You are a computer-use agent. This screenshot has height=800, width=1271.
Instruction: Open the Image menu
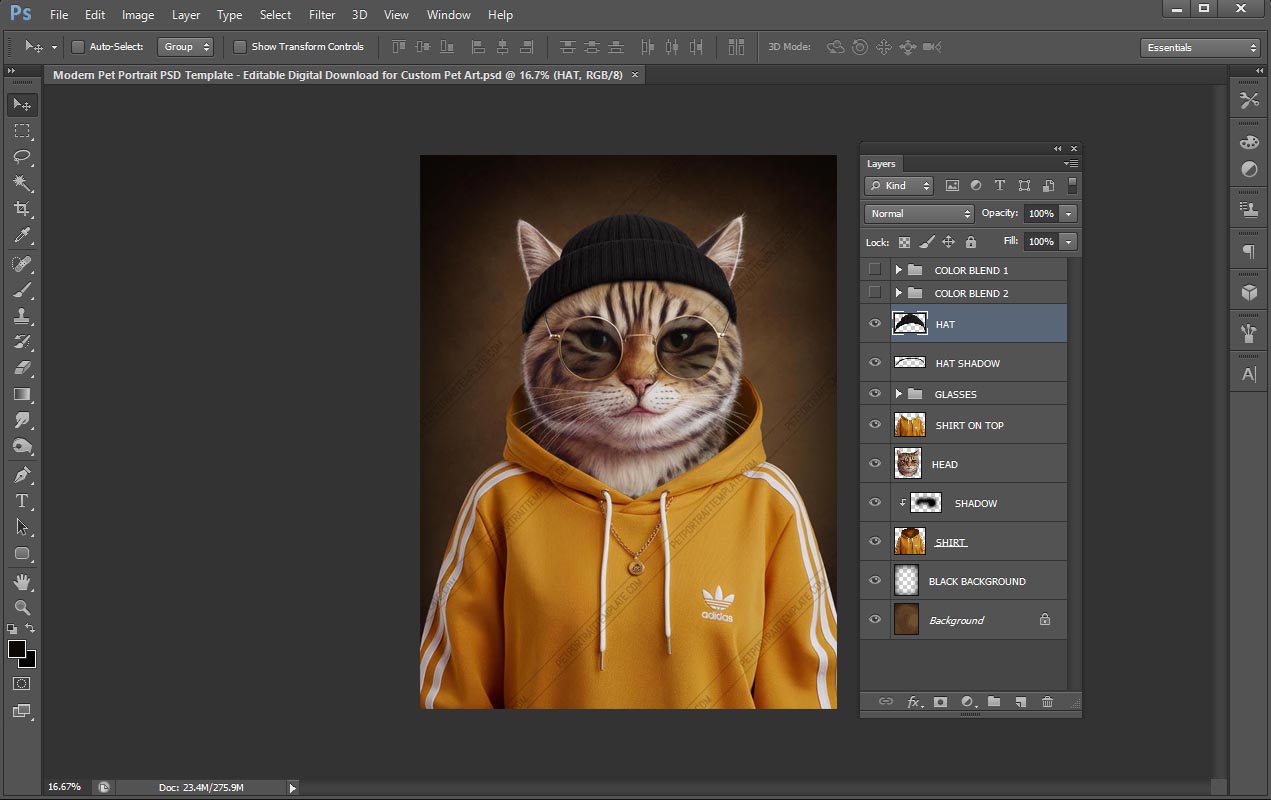tap(138, 15)
